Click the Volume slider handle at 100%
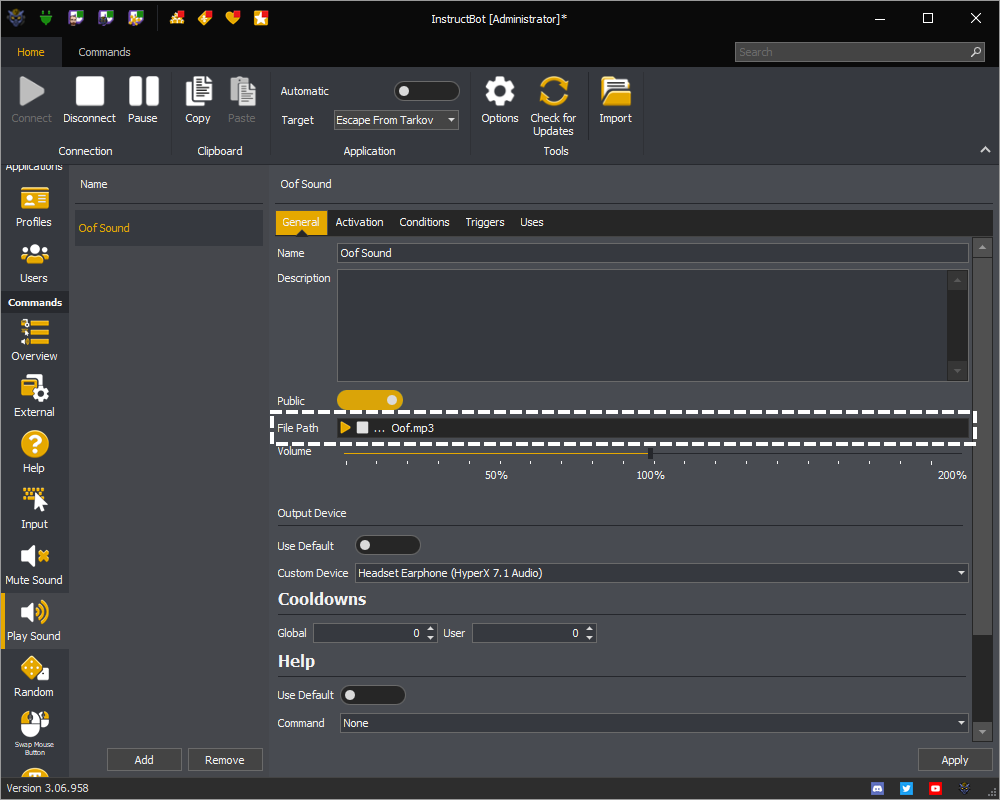Screen dimensions: 1000x800 [651, 454]
